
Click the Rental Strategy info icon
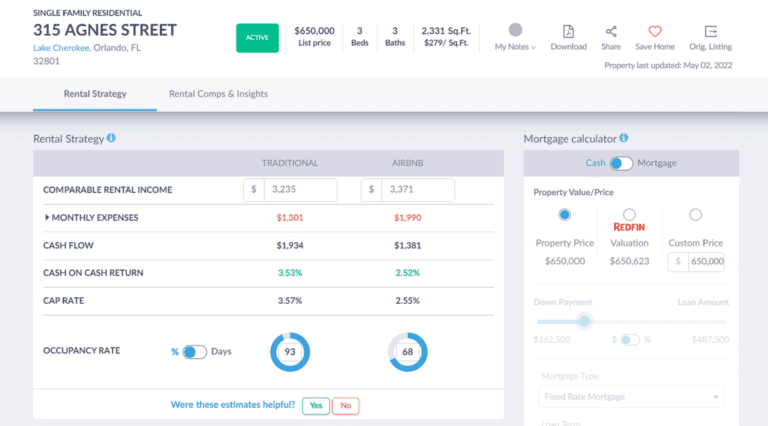pos(111,138)
